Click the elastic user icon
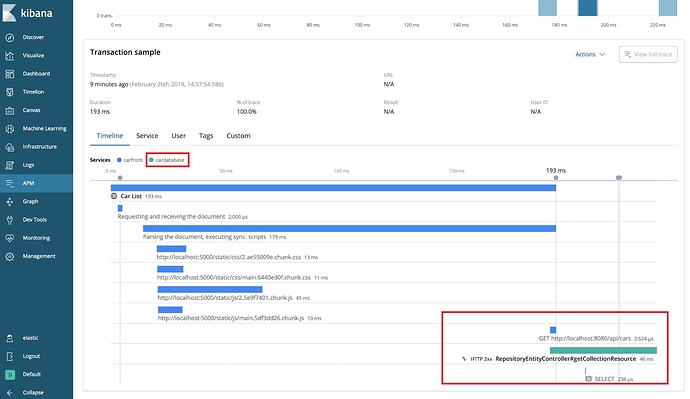 [10, 338]
